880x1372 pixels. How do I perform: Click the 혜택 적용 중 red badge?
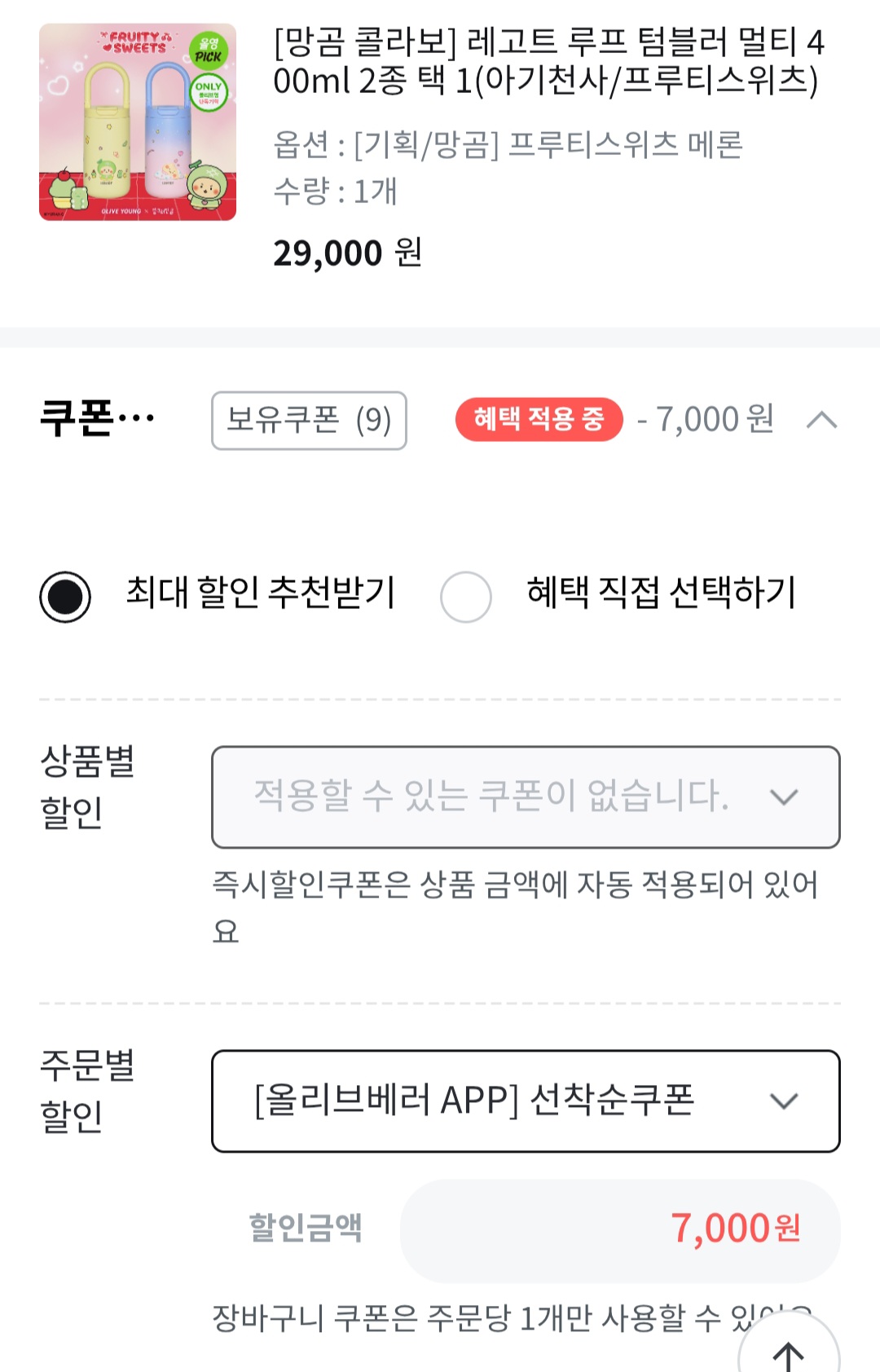(x=539, y=420)
